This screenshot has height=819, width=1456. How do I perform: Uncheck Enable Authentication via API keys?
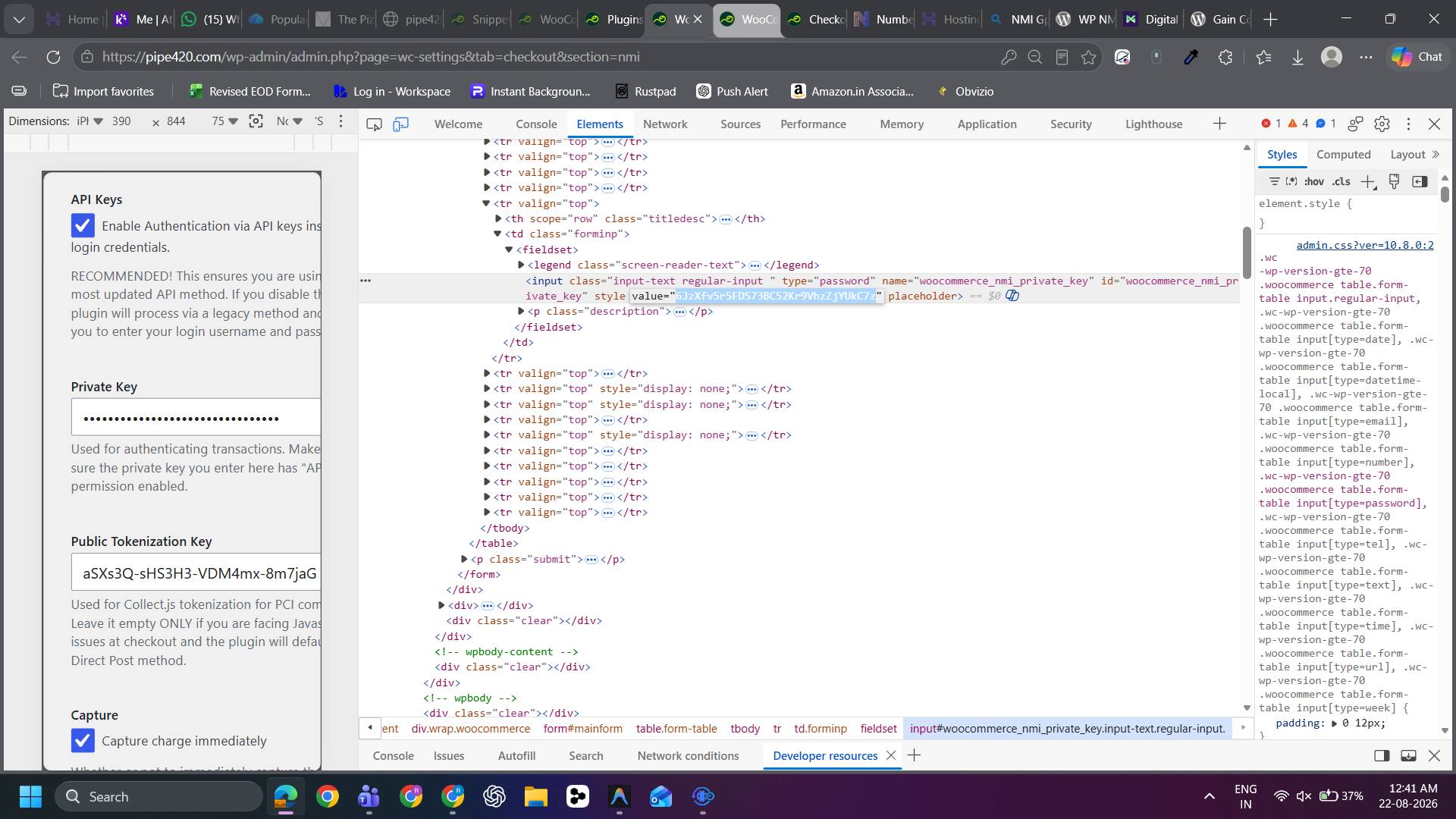pos(83,225)
